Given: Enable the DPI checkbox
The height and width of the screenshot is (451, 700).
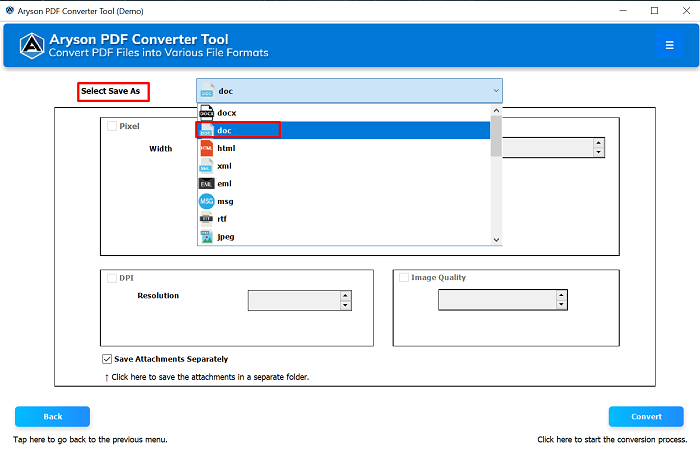Looking at the screenshot, I should click(112, 278).
